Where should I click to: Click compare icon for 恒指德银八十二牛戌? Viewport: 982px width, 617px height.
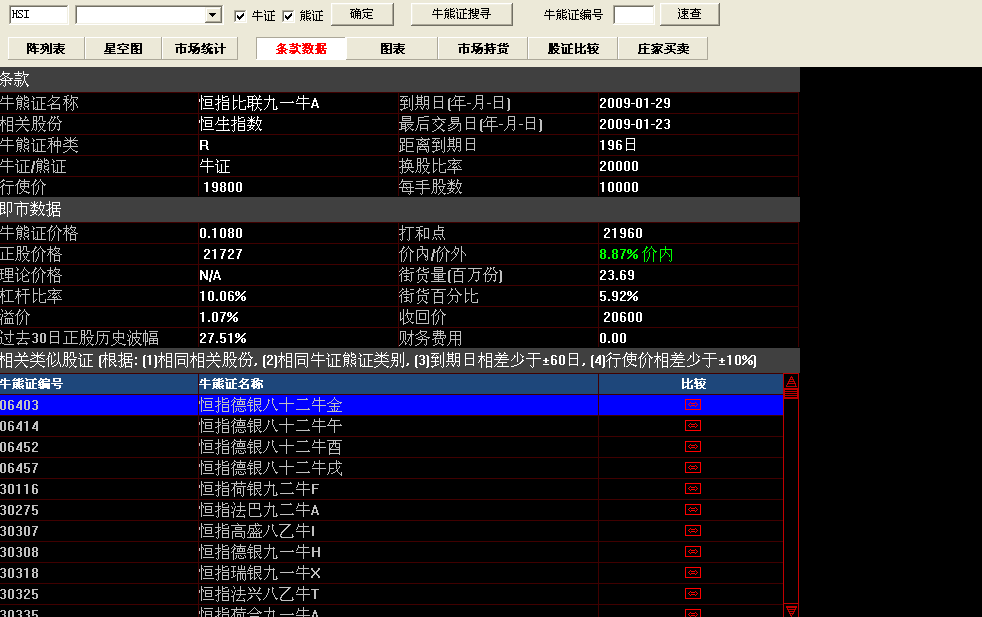click(x=692, y=468)
